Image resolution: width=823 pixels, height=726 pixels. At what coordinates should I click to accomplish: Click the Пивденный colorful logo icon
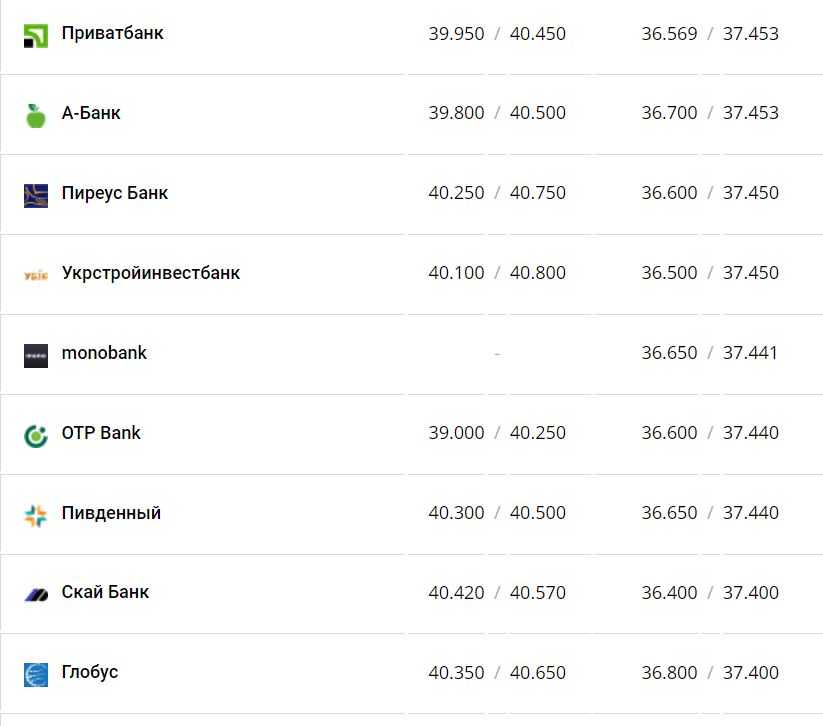coord(36,515)
